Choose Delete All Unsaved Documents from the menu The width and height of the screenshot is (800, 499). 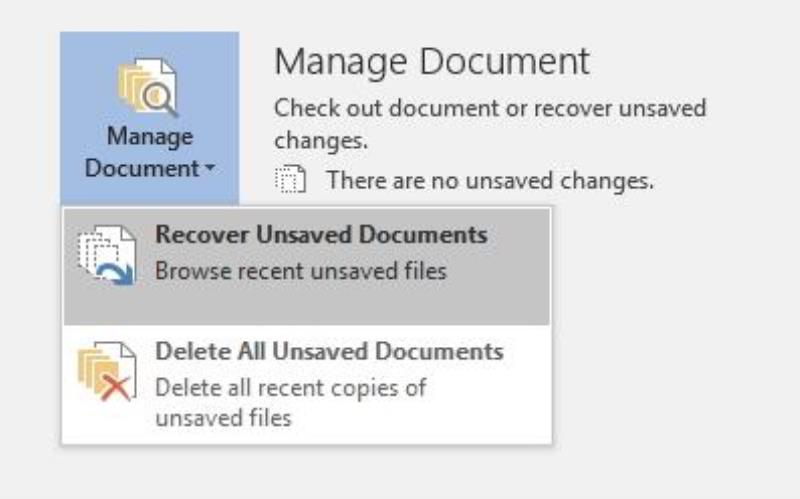tap(307, 384)
